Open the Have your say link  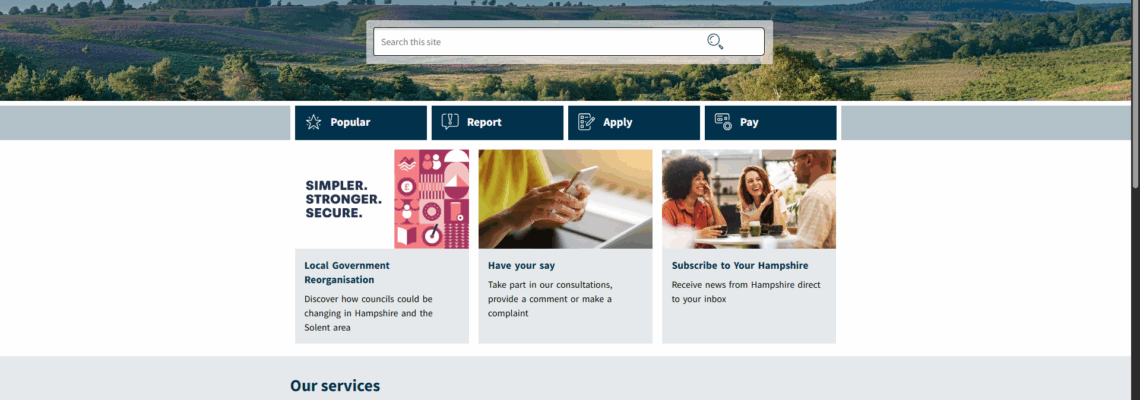pyautogui.click(x=521, y=265)
